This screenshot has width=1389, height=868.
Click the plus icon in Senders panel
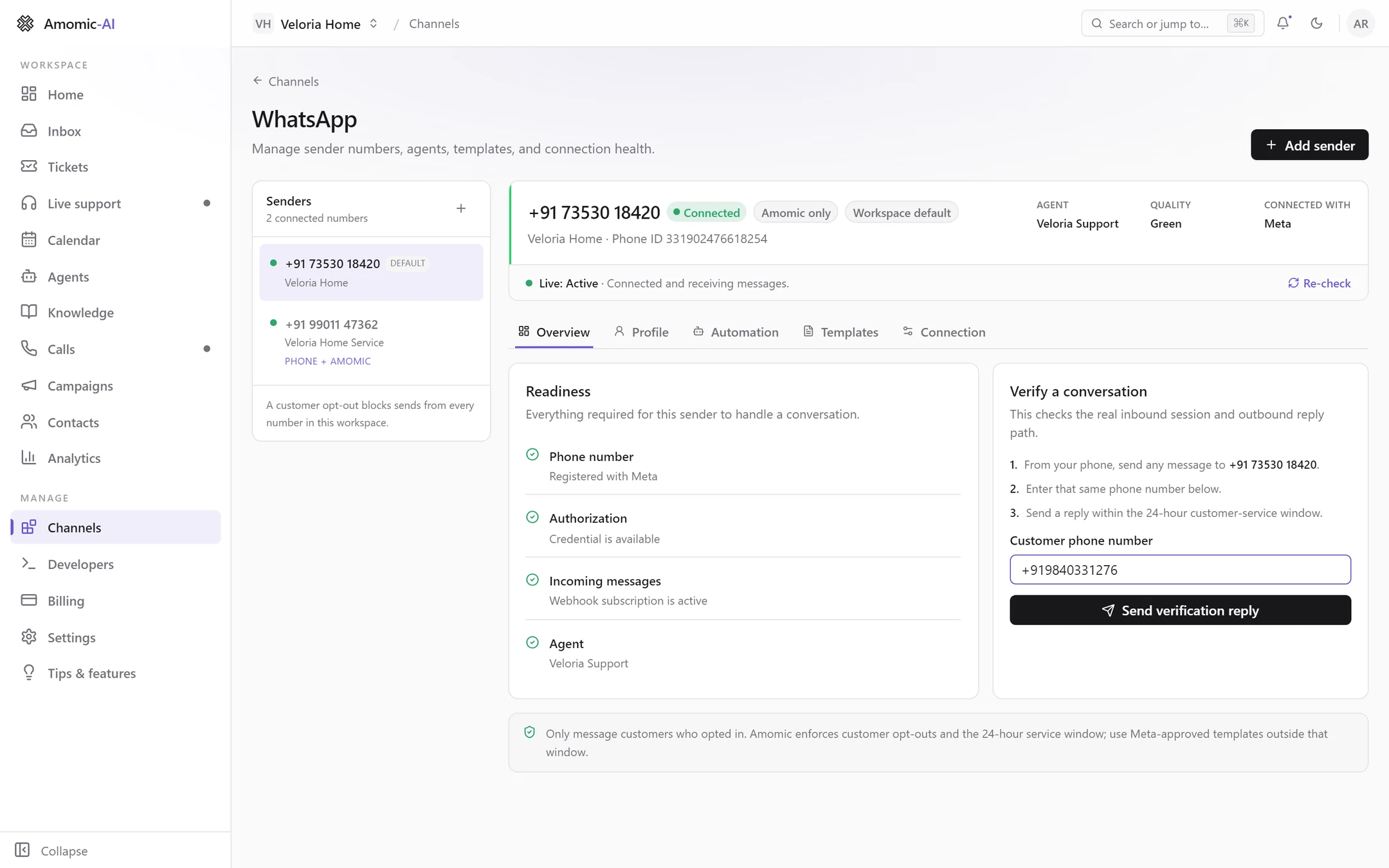click(x=461, y=208)
